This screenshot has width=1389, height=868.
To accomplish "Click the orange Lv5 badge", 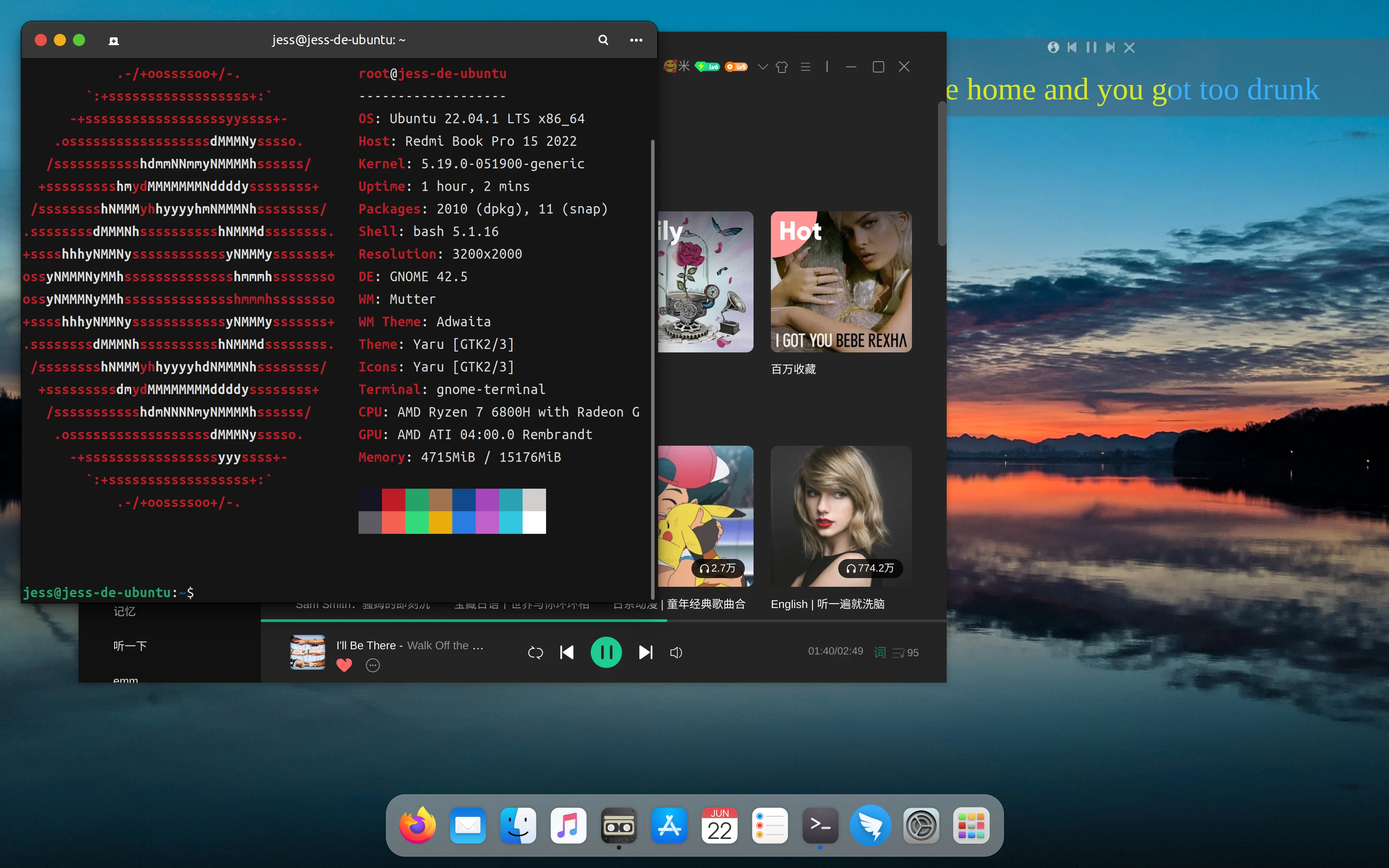I will point(737,66).
